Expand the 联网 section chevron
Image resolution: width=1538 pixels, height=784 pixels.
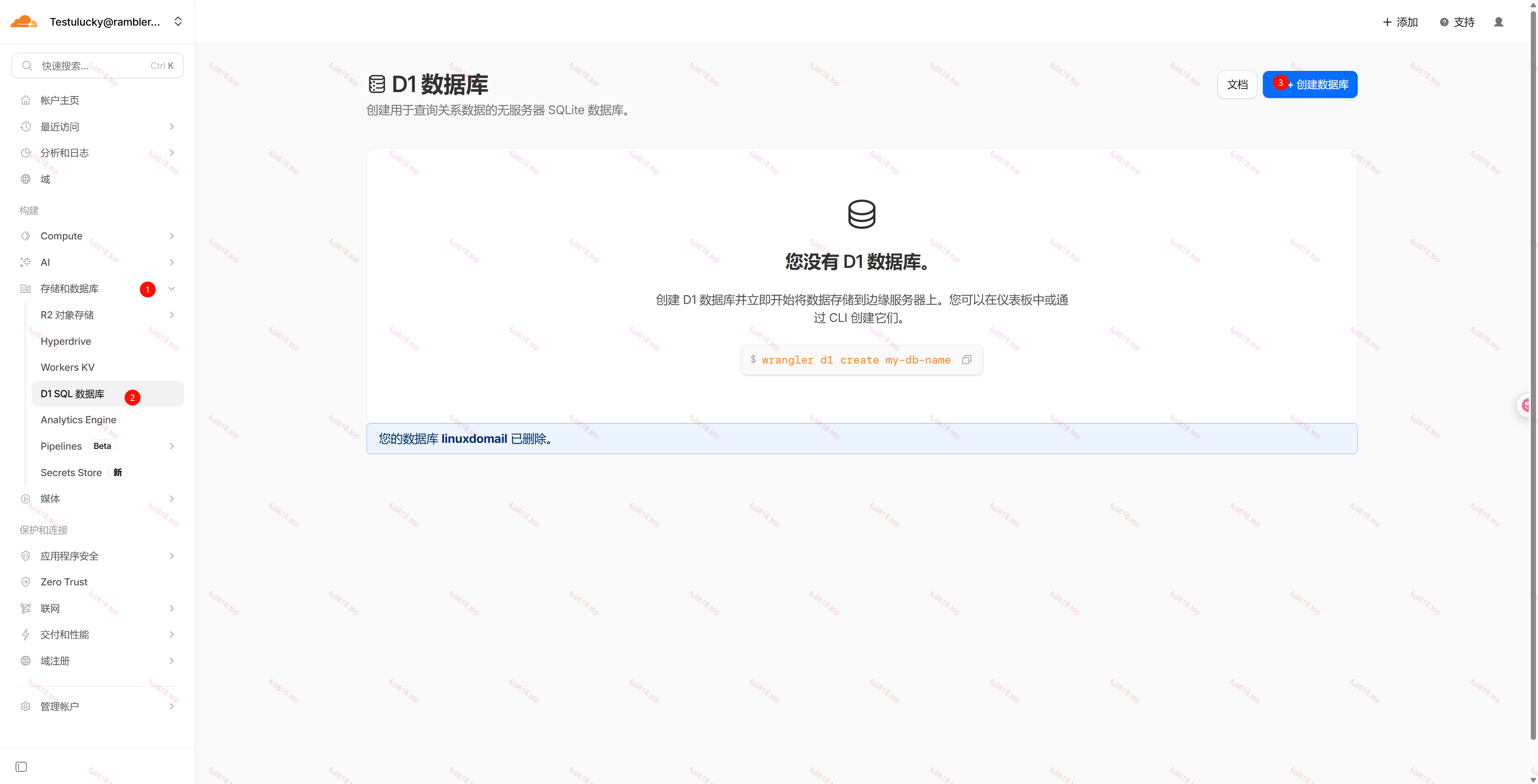click(x=171, y=609)
